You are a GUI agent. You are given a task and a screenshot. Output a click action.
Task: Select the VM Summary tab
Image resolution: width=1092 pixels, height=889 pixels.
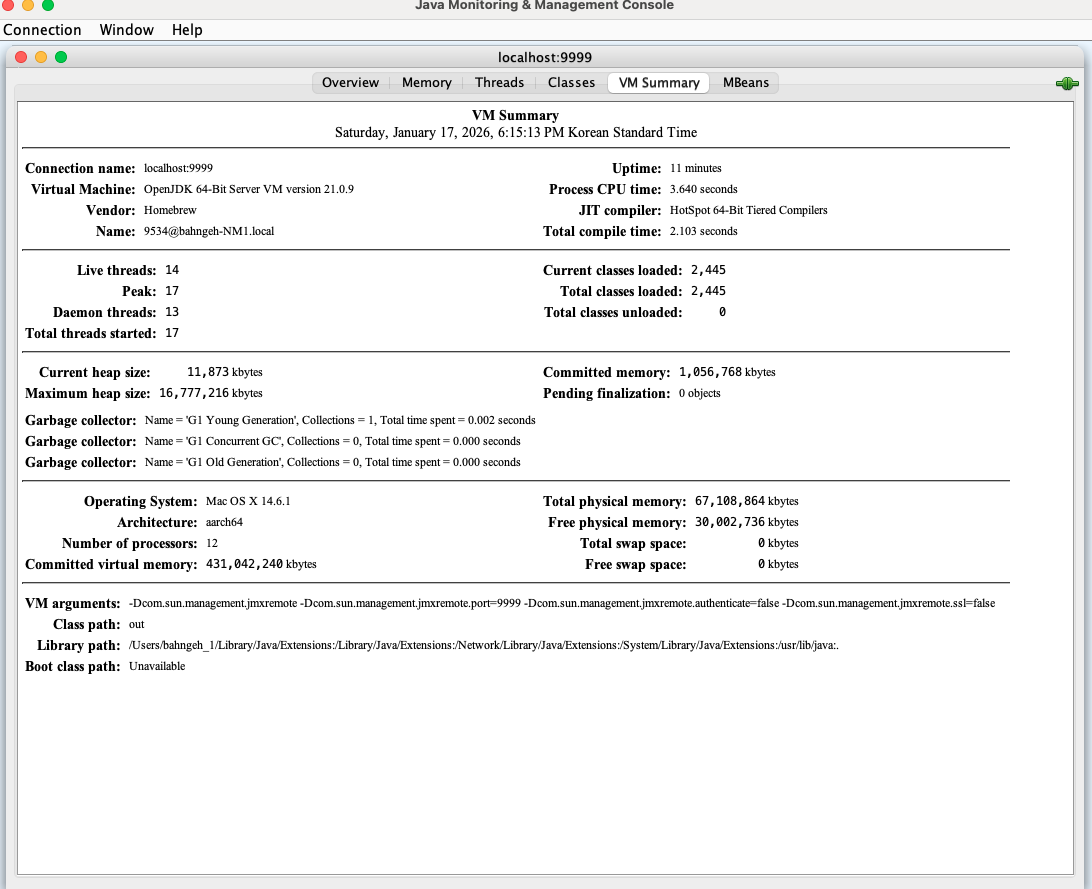point(659,83)
